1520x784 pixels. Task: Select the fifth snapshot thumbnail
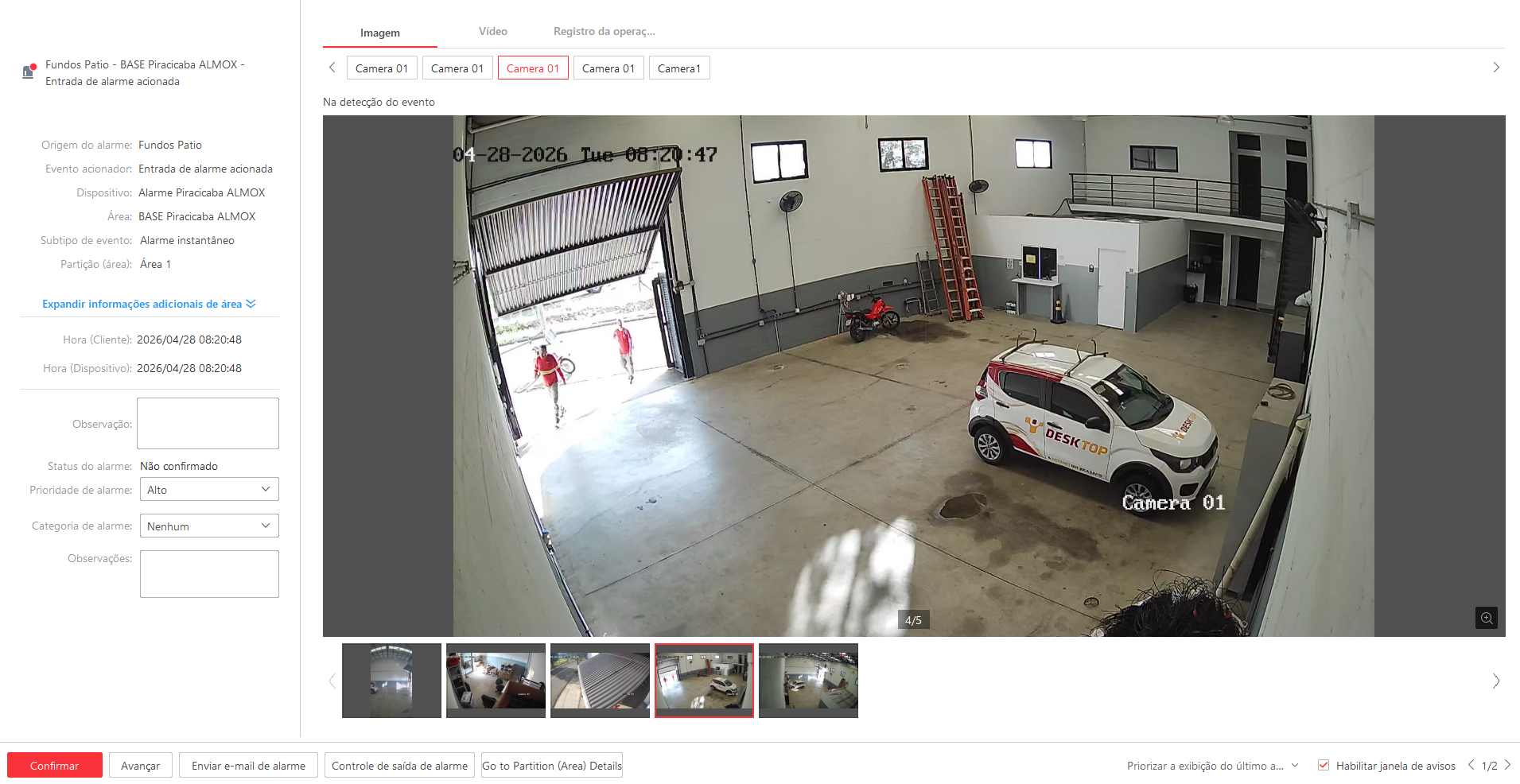tap(808, 680)
